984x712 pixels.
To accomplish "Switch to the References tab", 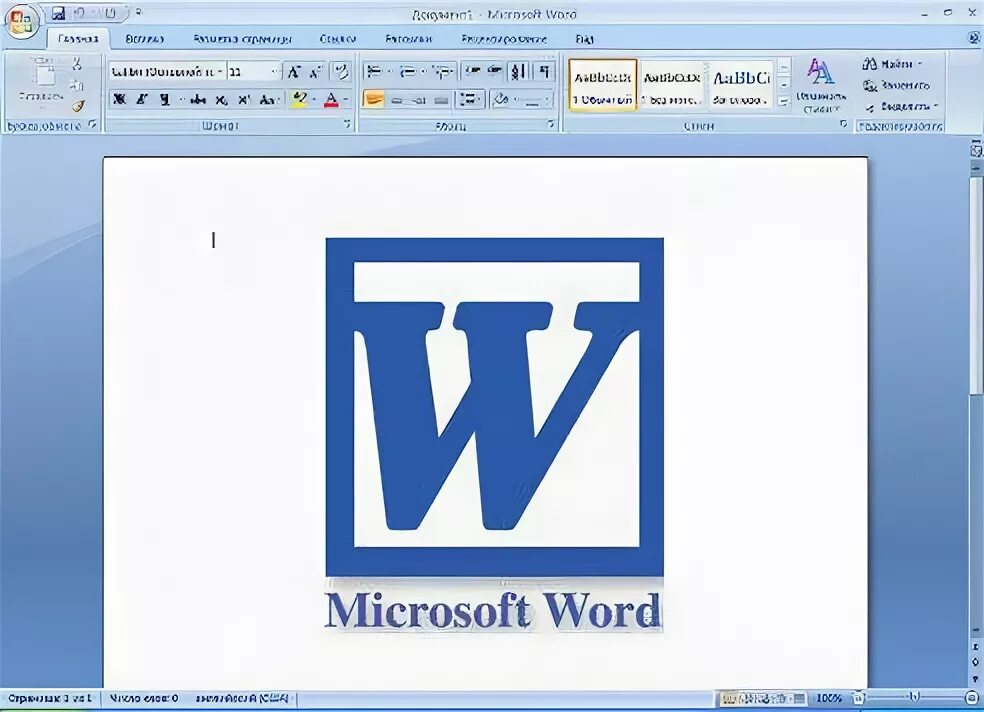I will point(338,39).
